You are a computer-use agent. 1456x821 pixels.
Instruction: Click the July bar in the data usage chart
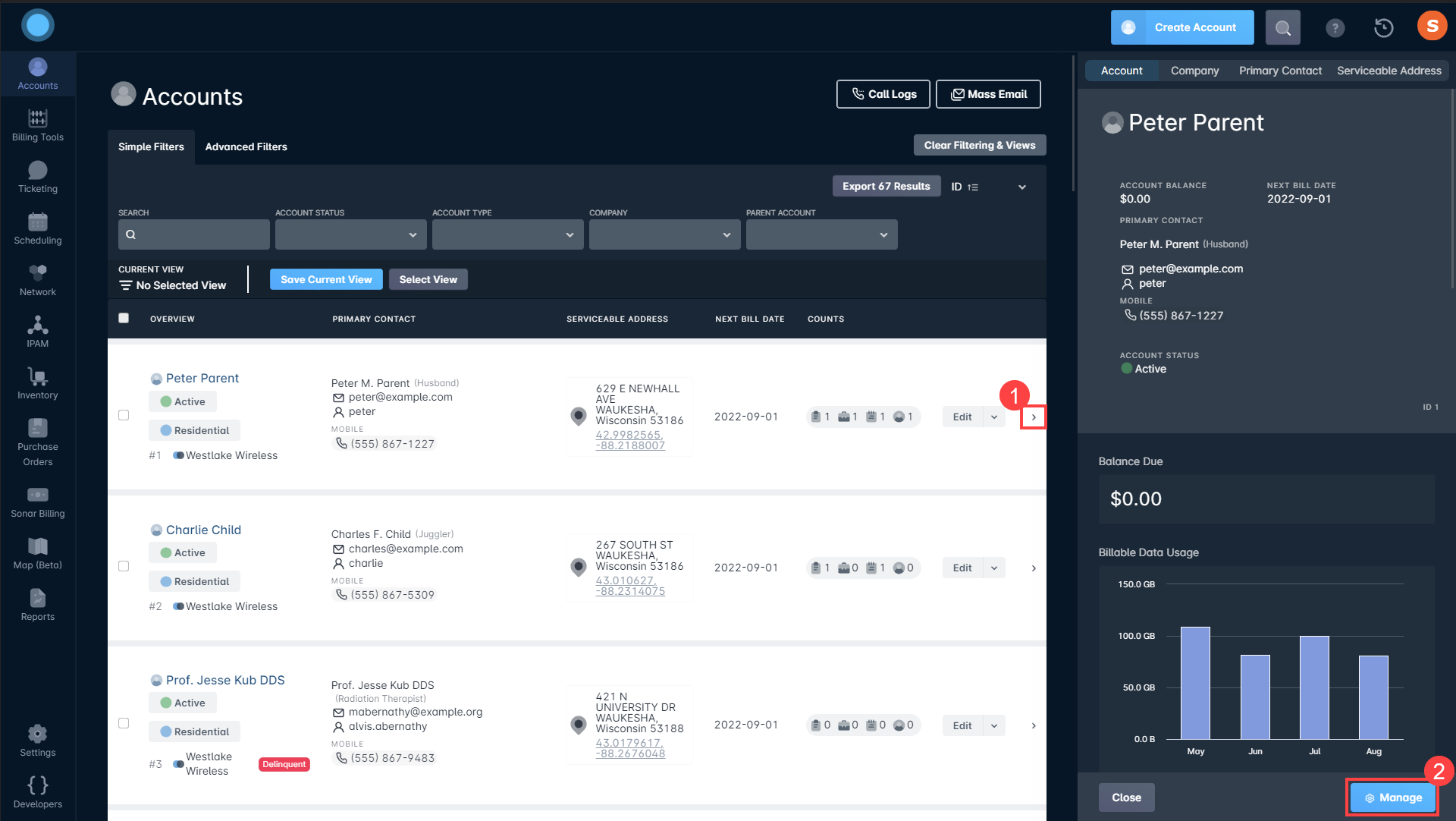pos(1314,687)
